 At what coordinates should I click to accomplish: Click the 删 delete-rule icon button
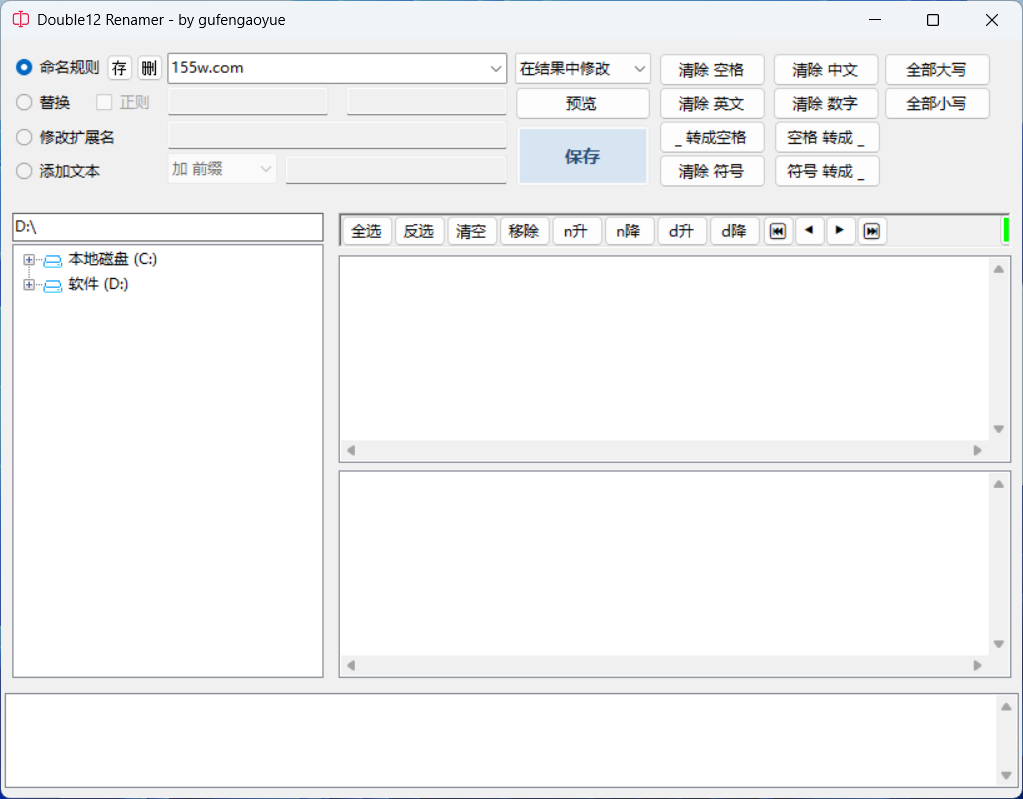[149, 68]
